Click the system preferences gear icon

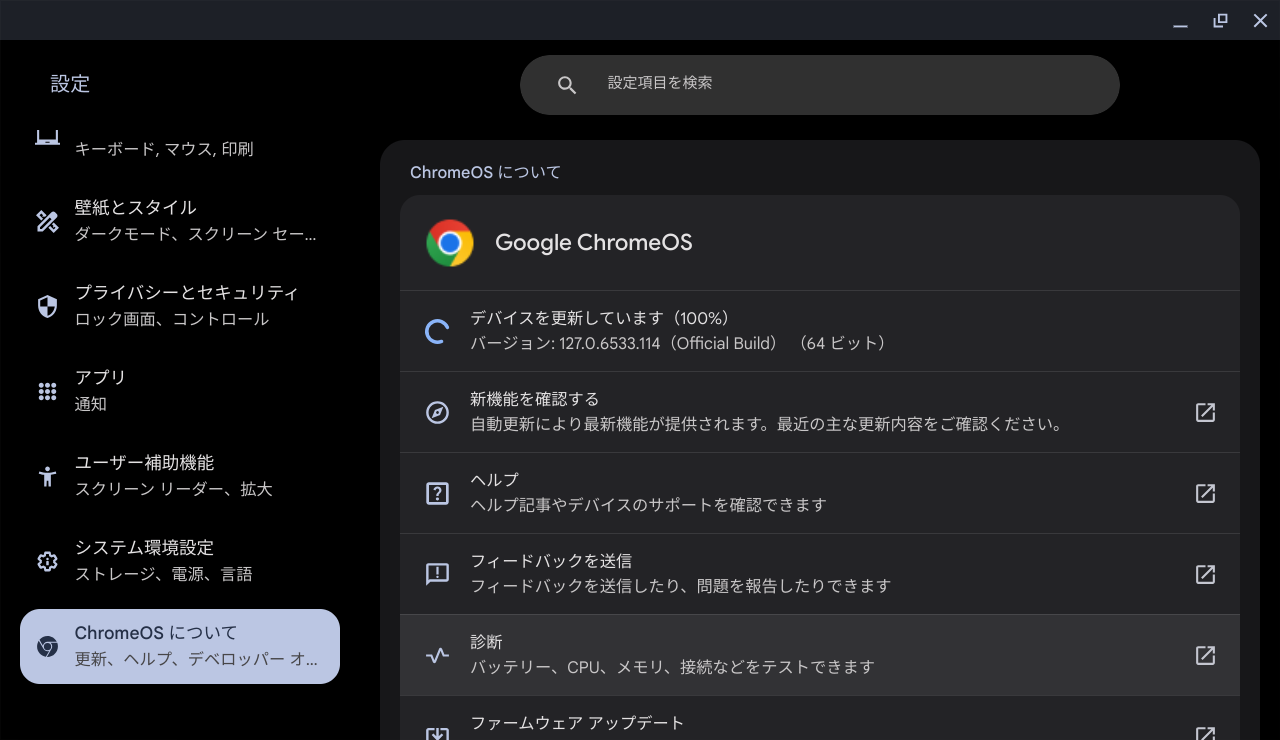pyautogui.click(x=47, y=561)
